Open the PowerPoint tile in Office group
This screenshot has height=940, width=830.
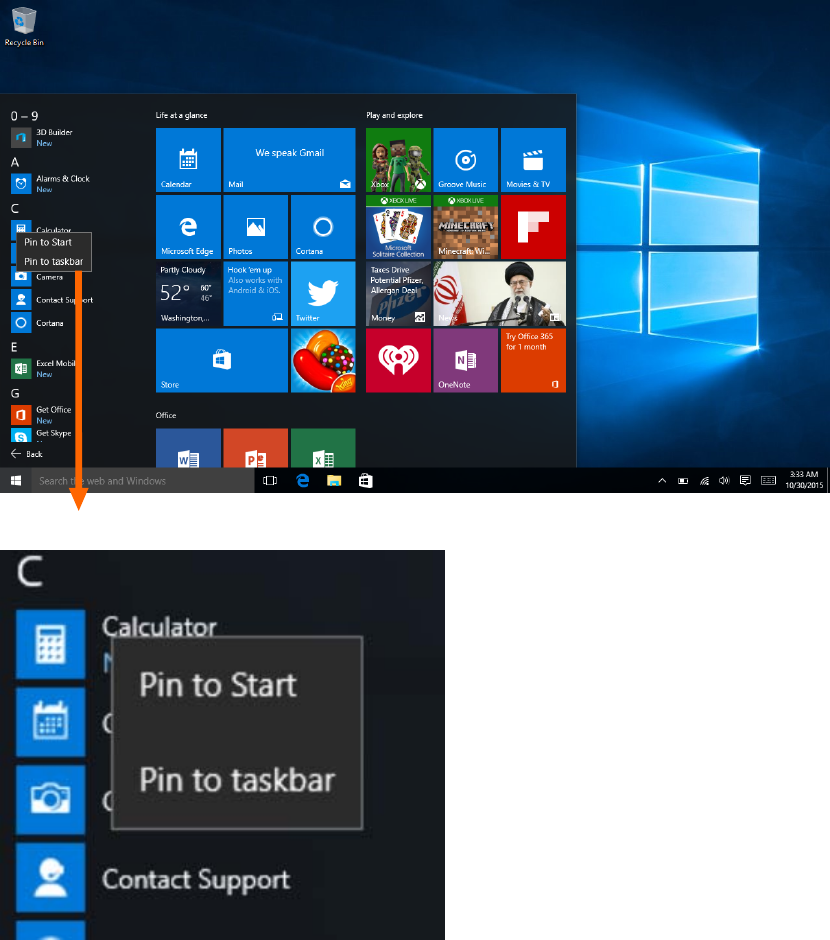(255, 448)
